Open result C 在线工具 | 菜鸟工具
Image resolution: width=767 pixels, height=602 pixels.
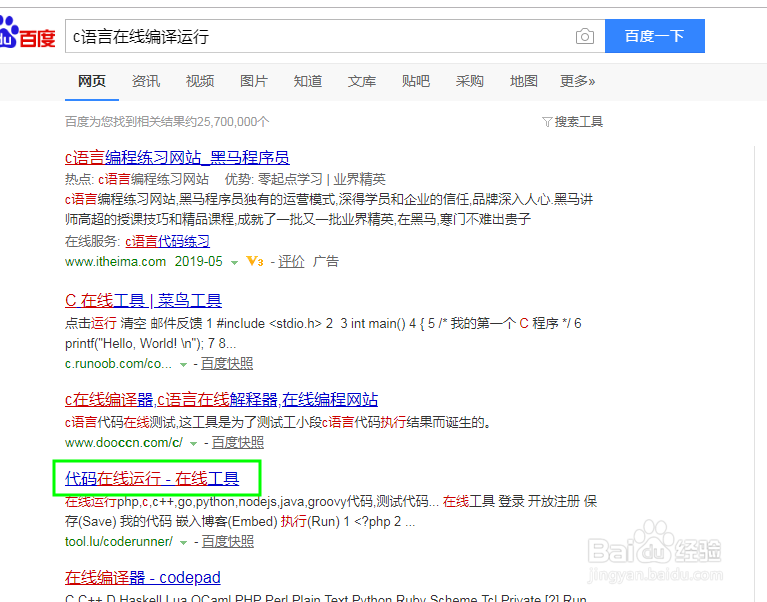click(x=143, y=300)
